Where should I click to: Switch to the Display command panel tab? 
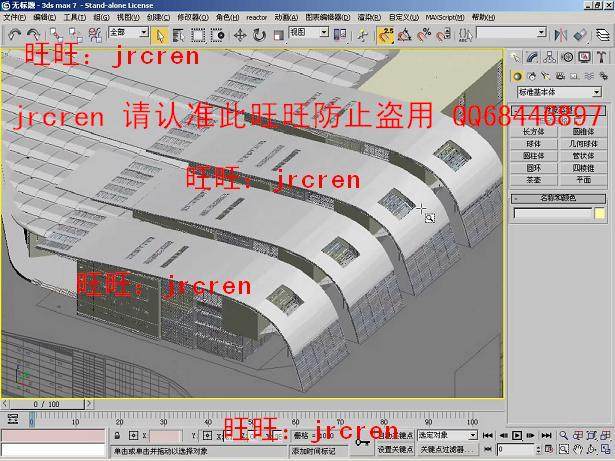(x=584, y=57)
